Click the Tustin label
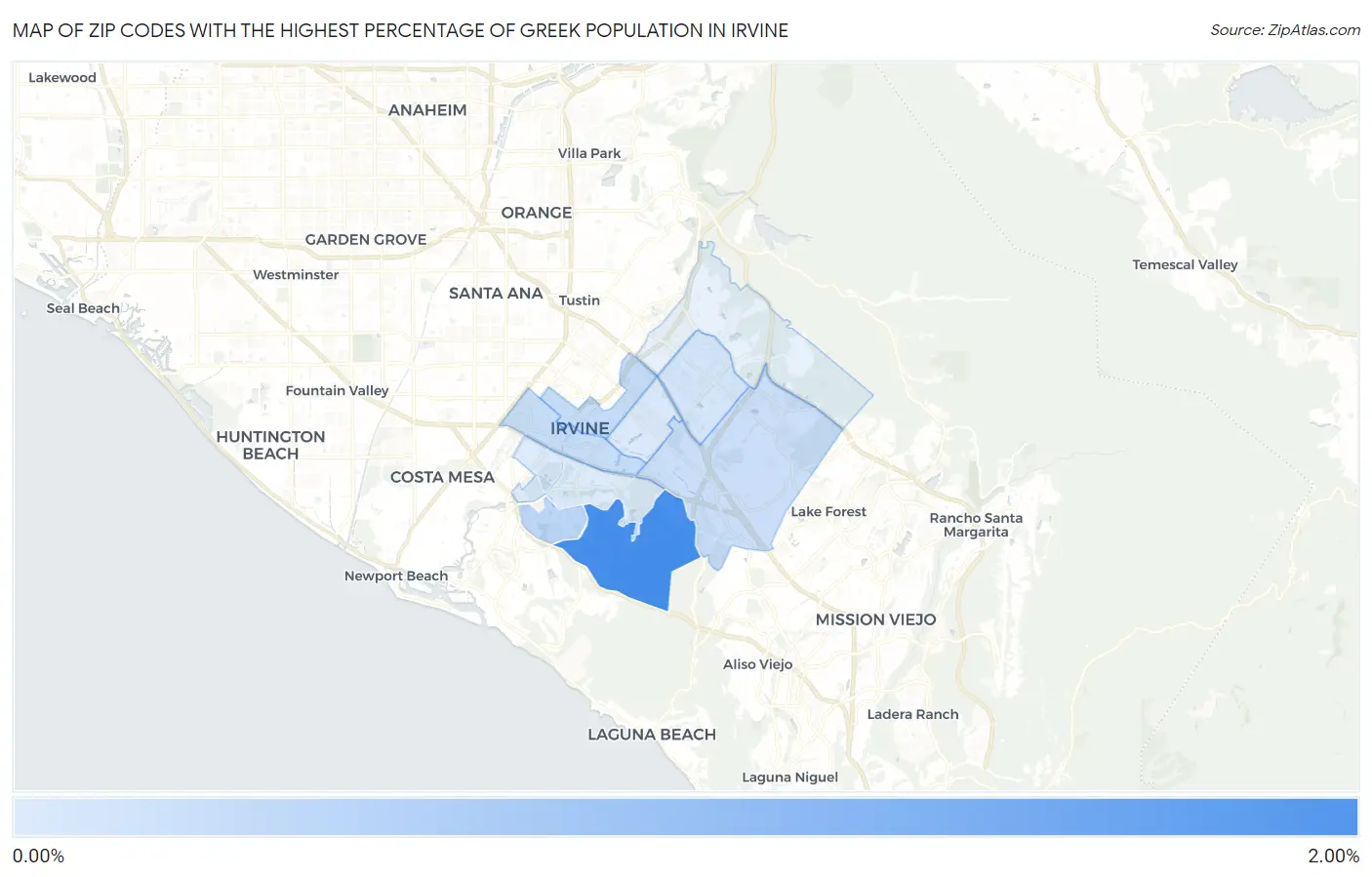 pos(580,300)
